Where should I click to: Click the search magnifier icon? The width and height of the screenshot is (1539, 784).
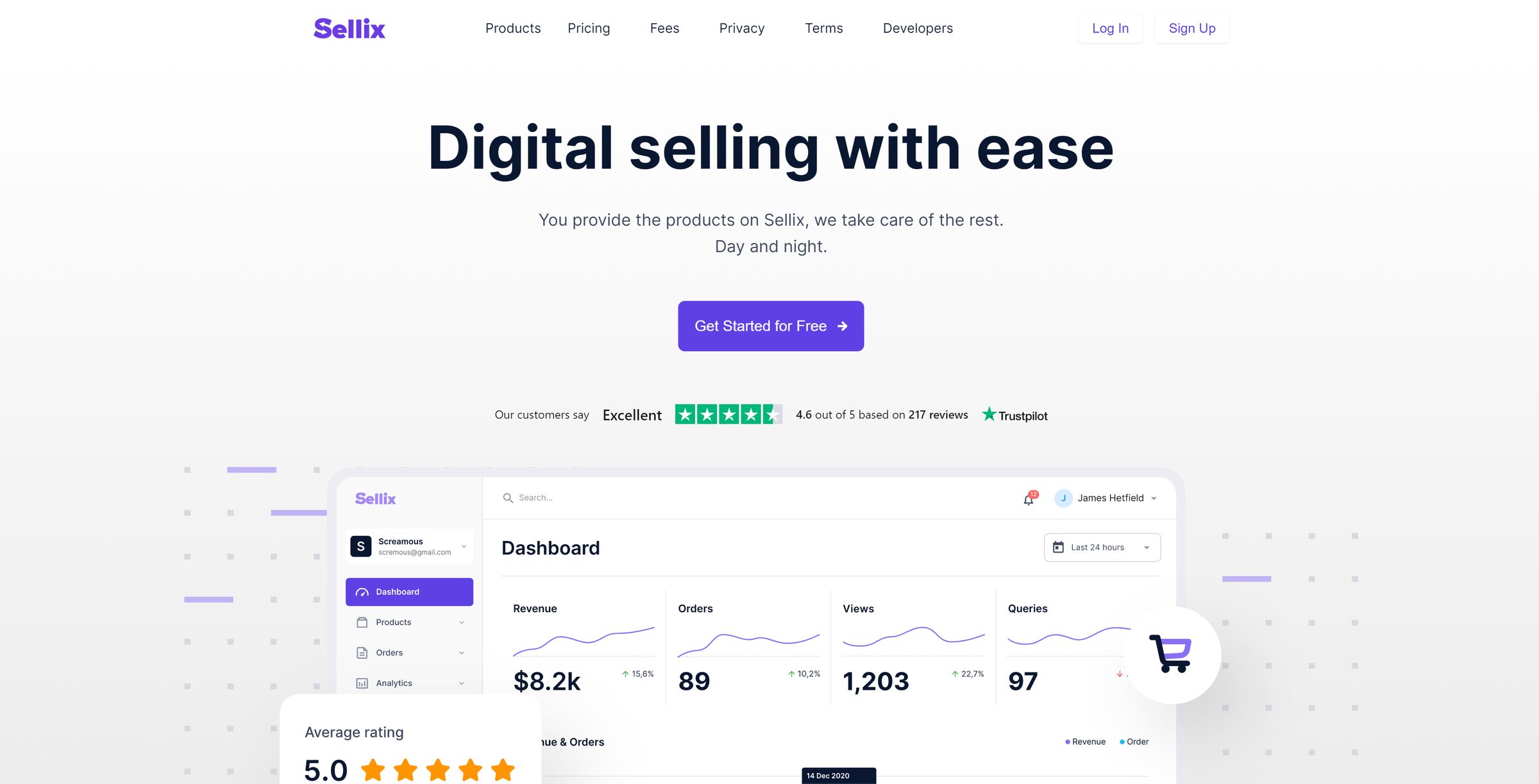pyautogui.click(x=505, y=497)
